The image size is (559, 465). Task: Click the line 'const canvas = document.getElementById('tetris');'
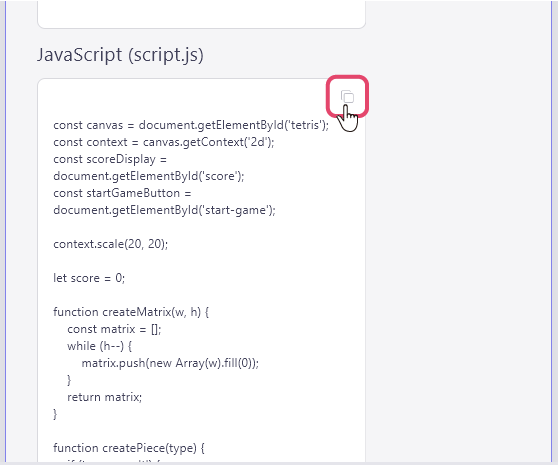[191, 125]
